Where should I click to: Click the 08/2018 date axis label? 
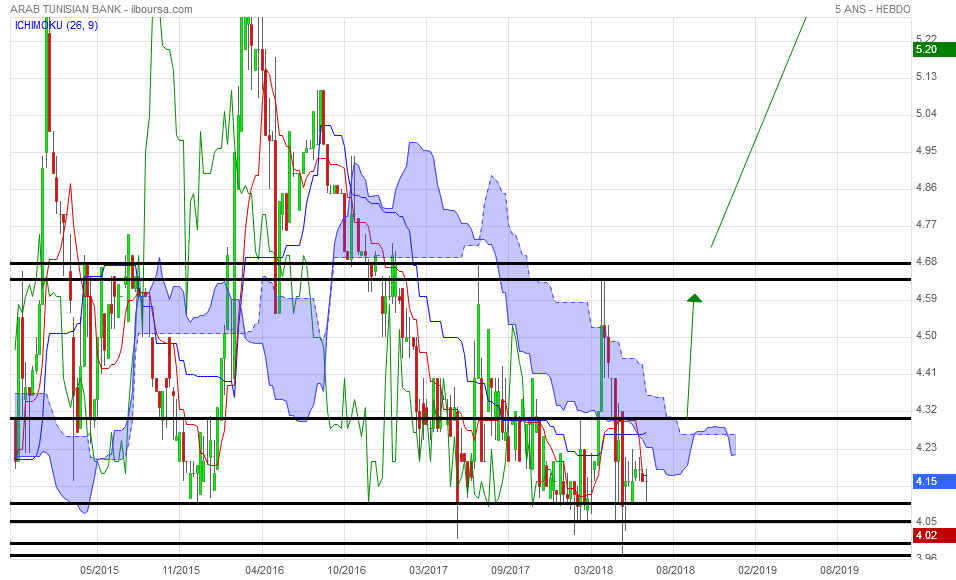coord(675,570)
